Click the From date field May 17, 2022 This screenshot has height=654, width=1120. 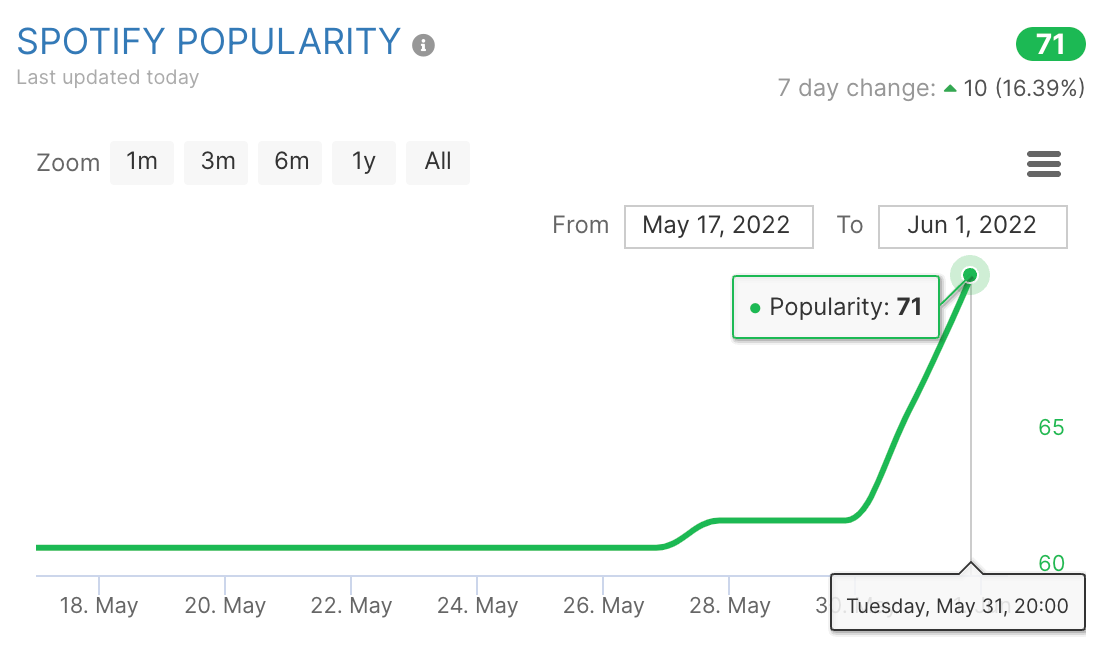pyautogui.click(x=717, y=226)
